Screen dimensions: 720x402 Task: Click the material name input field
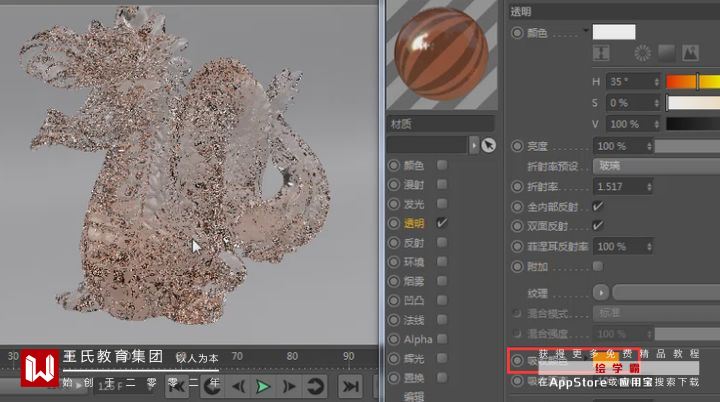coord(428,146)
